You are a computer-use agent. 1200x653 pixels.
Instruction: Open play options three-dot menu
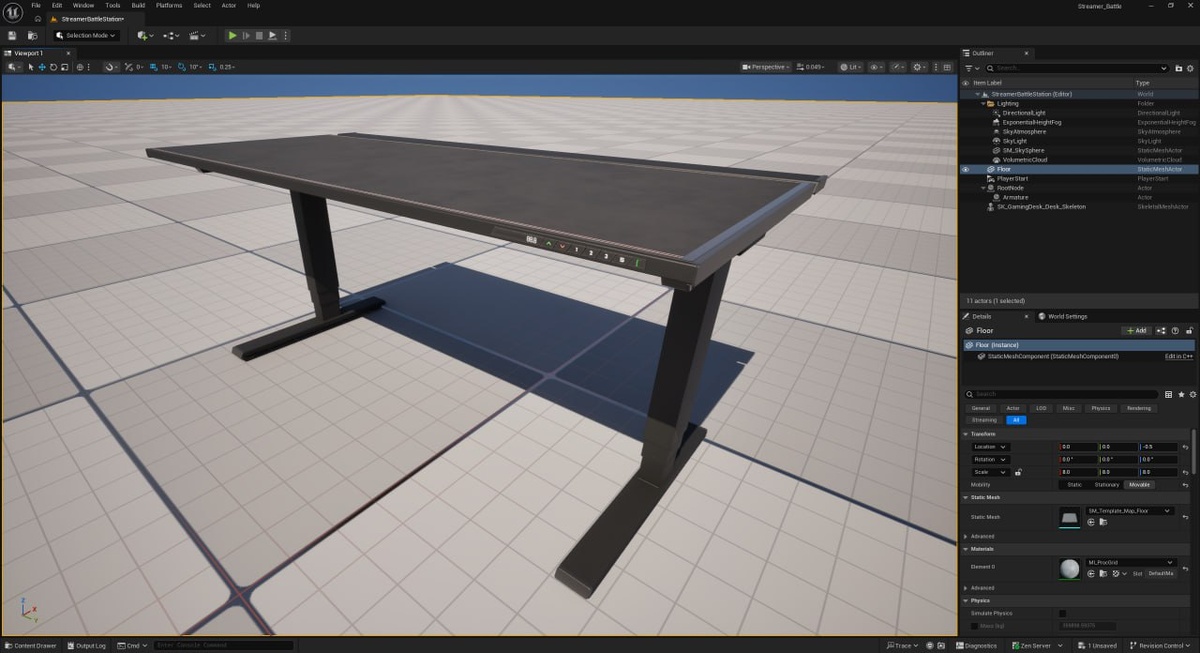[x=286, y=35]
